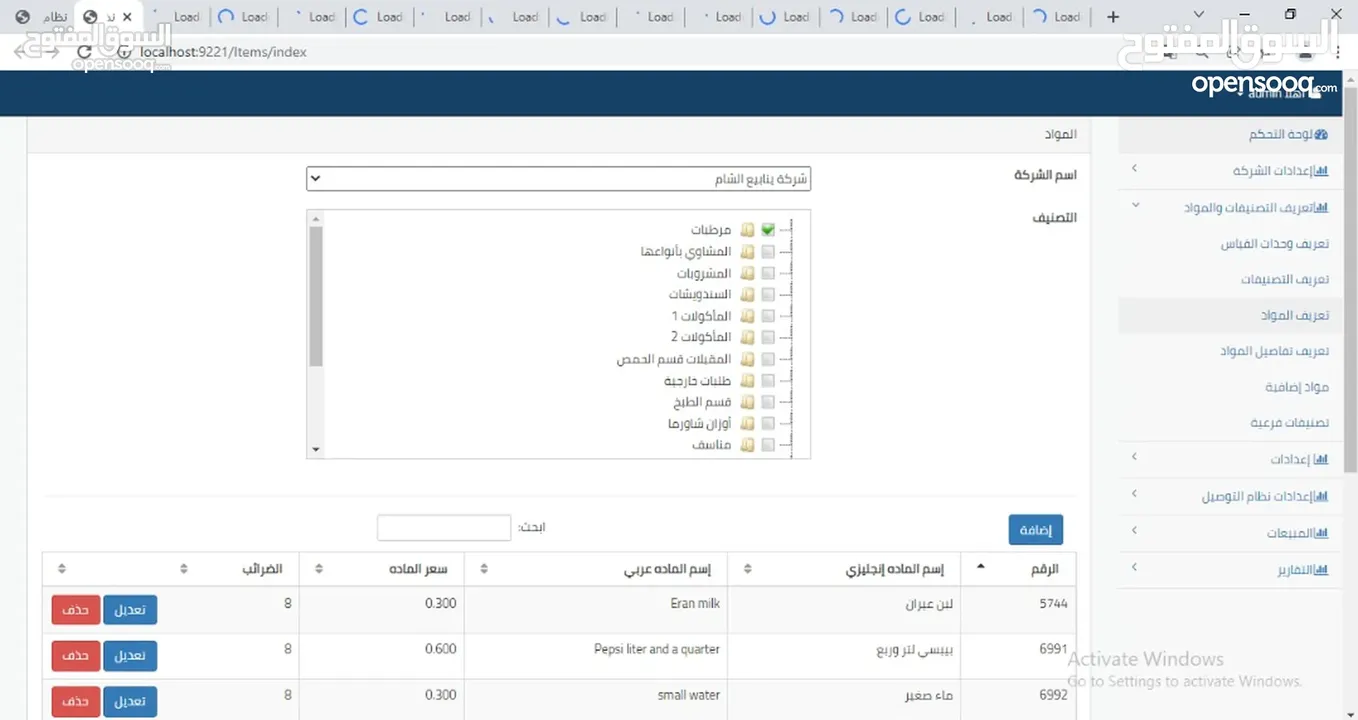The width and height of the screenshot is (1358, 720).
Task: Open the admin user menu
Action: (1280, 92)
